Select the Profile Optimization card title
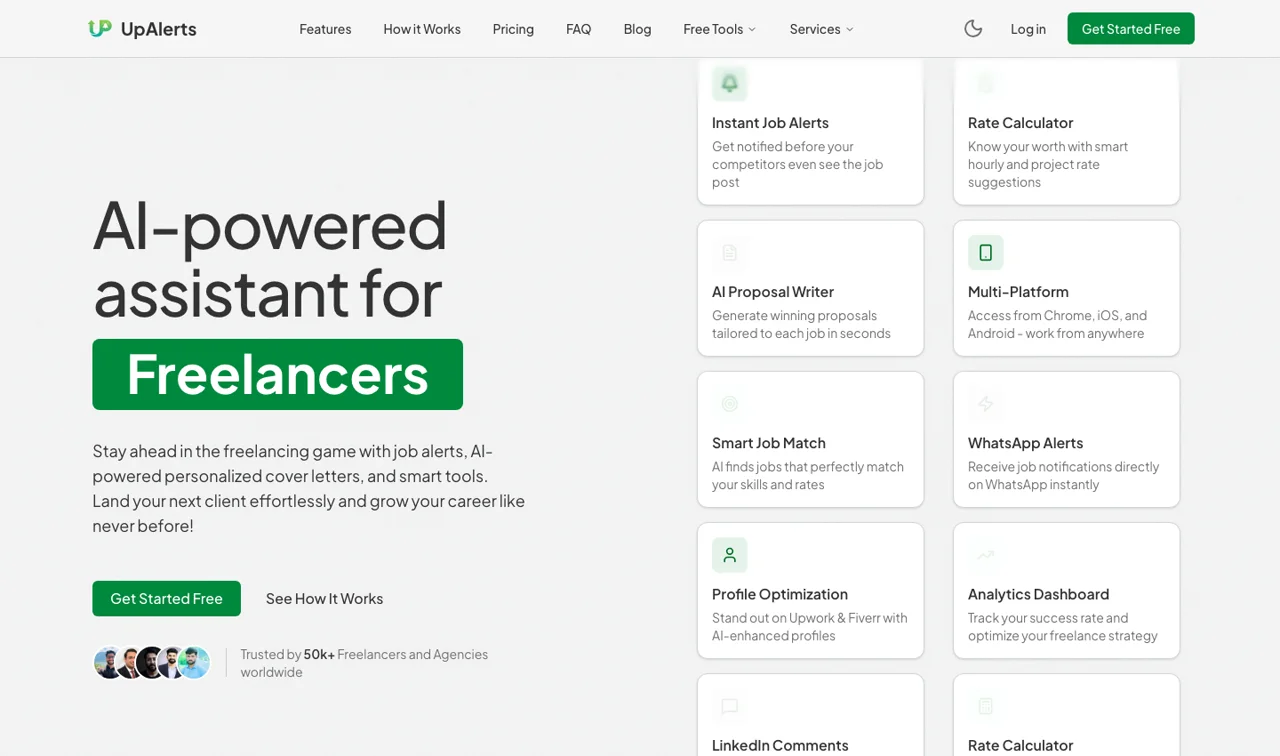The image size is (1280, 756). (x=780, y=594)
